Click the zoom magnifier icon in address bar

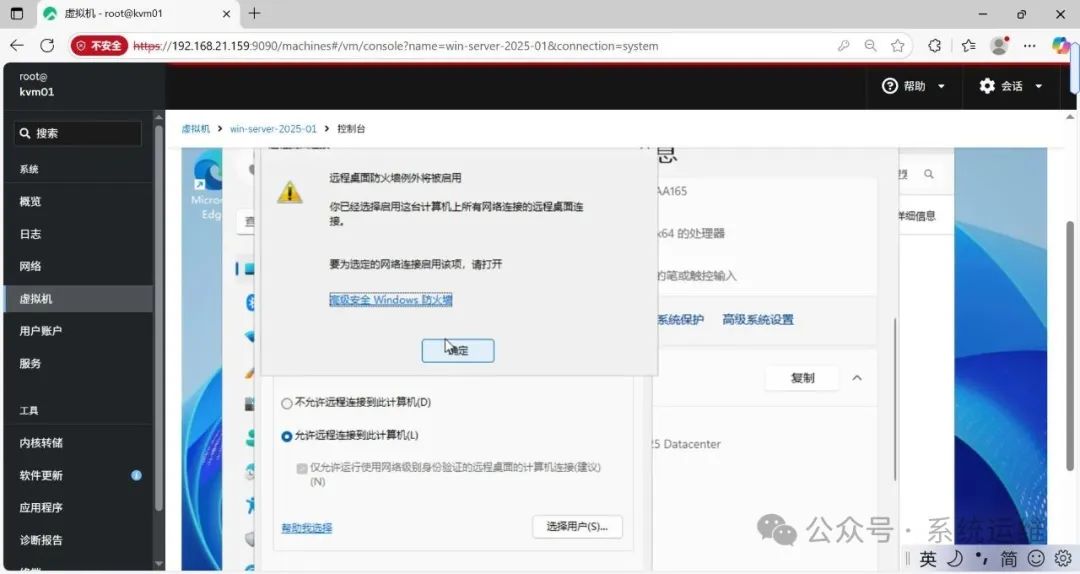pos(871,45)
